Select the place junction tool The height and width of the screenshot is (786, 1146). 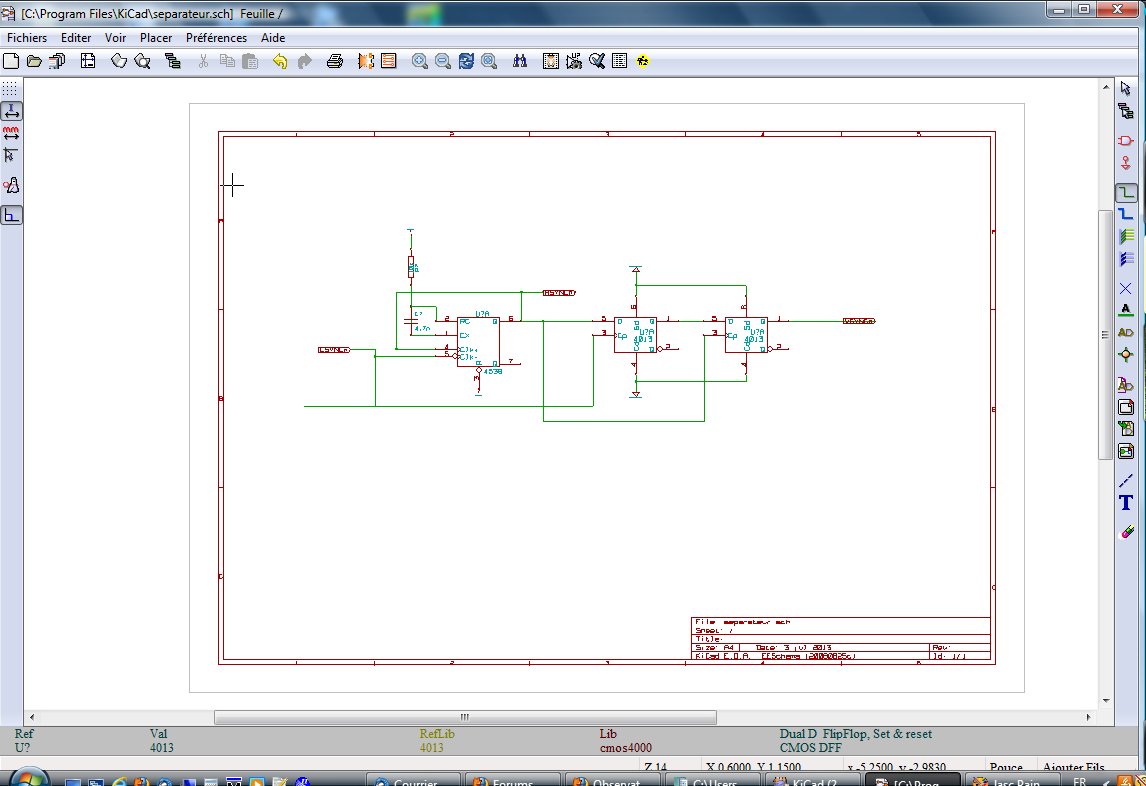coord(1126,355)
